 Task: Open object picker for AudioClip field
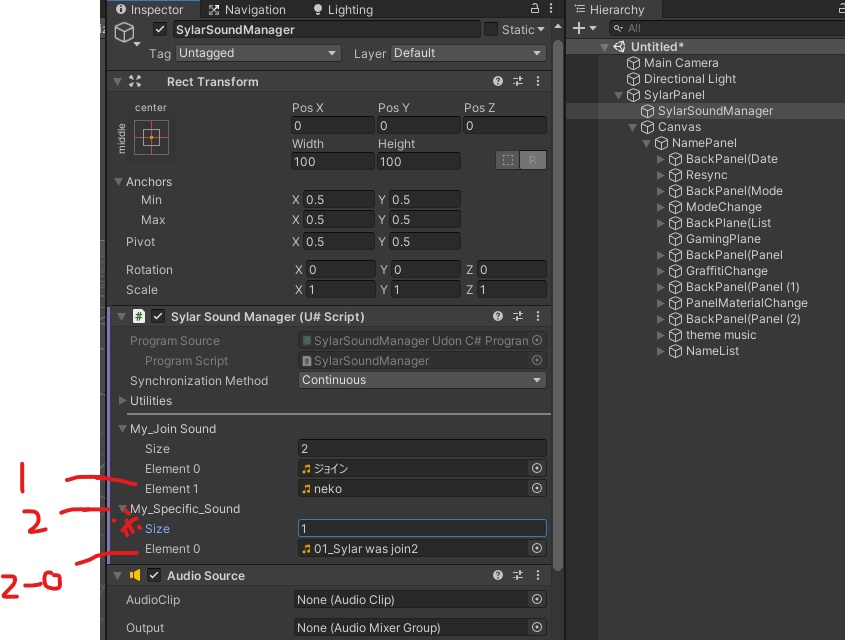coord(537,599)
